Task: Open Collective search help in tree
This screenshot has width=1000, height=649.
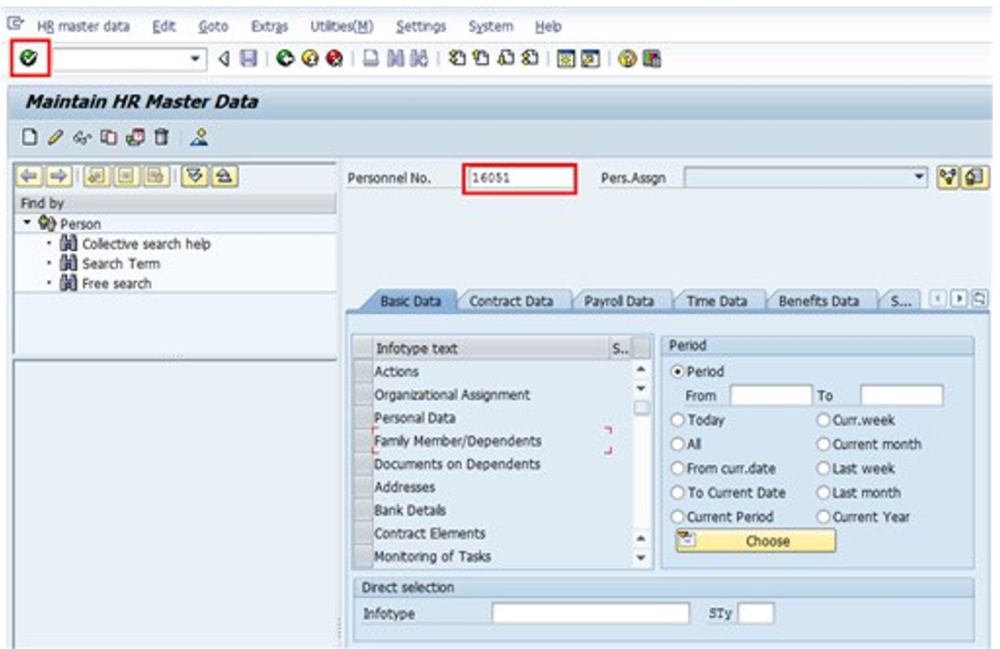Action: (146, 244)
